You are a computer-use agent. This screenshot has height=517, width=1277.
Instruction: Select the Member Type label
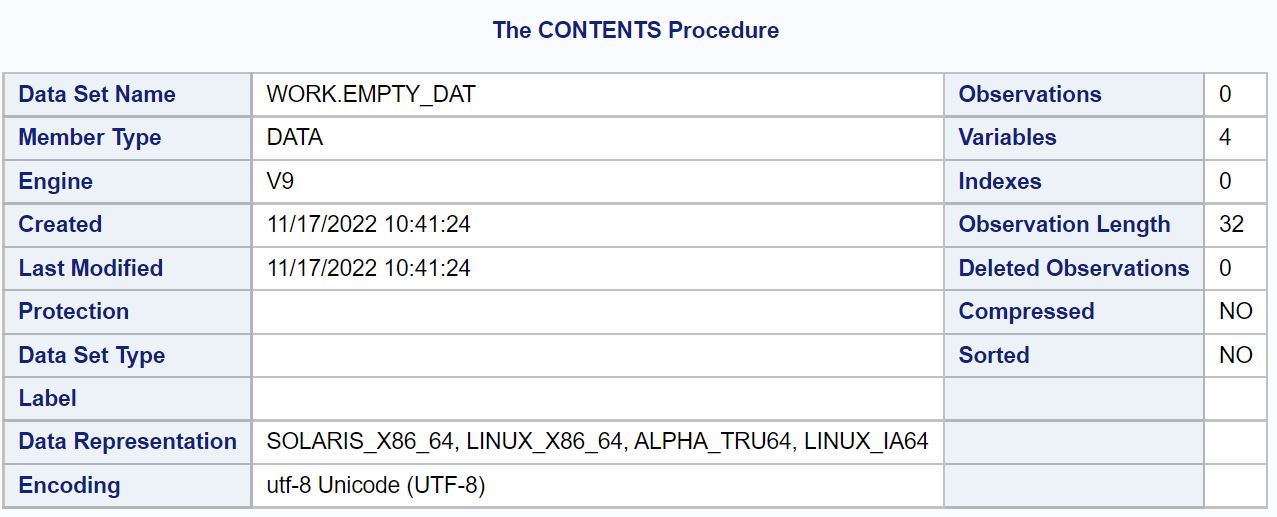pyautogui.click(x=90, y=138)
